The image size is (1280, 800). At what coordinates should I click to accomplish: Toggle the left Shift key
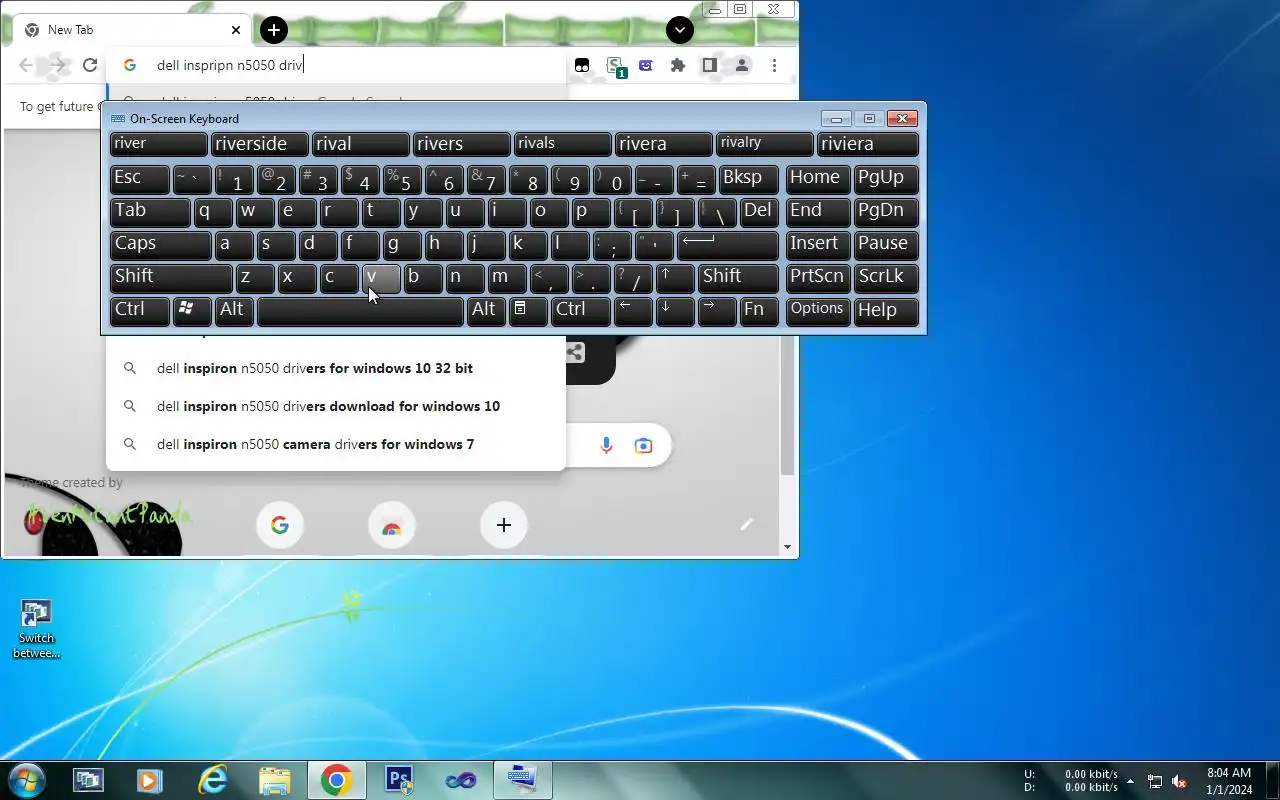tap(171, 278)
